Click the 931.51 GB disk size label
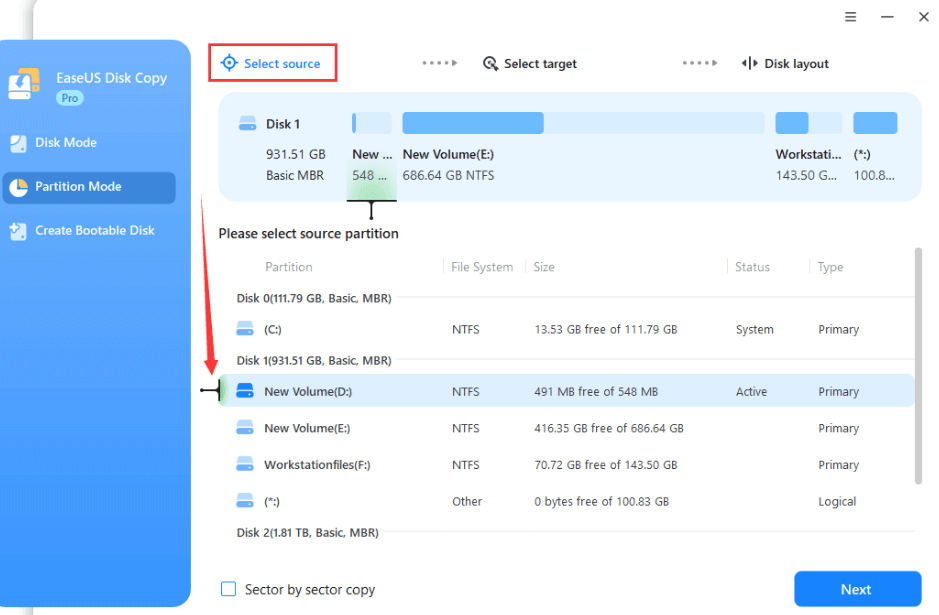 click(296, 154)
